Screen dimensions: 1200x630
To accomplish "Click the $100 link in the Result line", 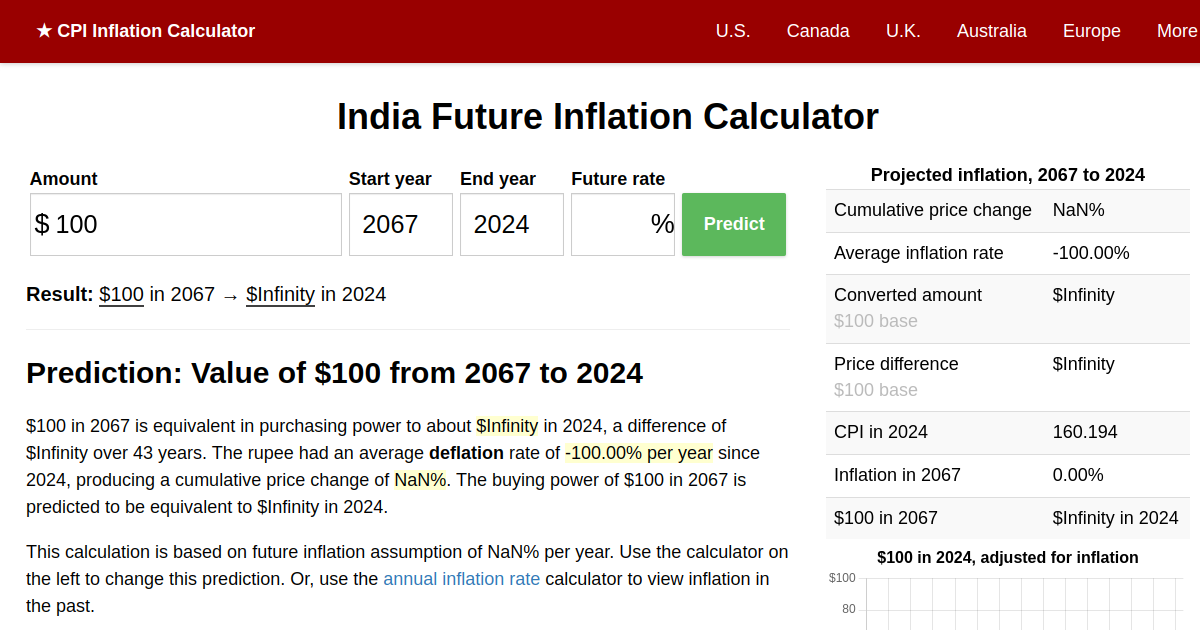I will 121,294.
